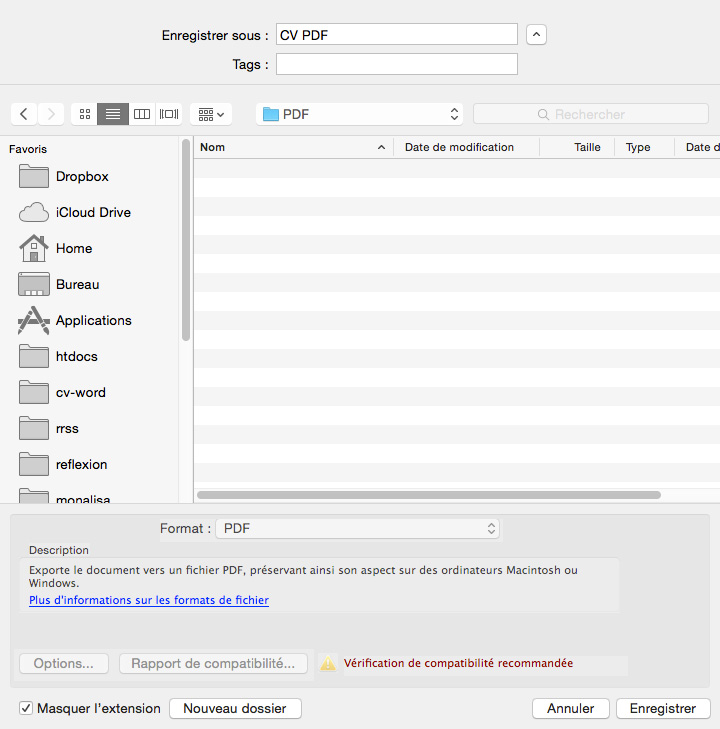Viewport: 720px width, 729px height.
Task: Open Plus d'informations sur les formats link
Action: tap(149, 600)
